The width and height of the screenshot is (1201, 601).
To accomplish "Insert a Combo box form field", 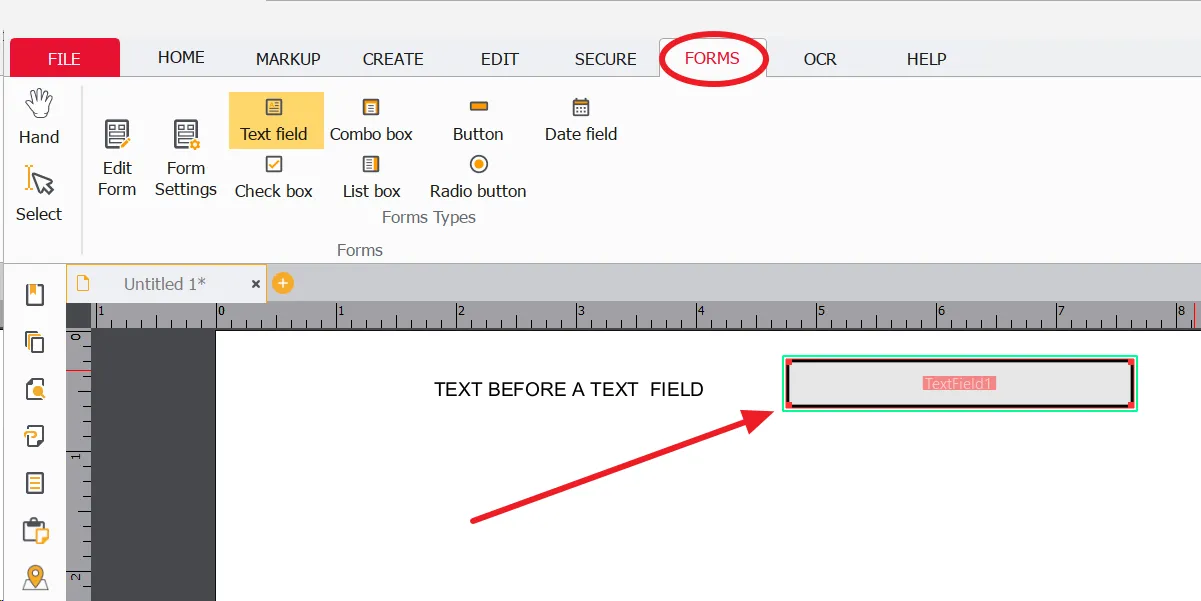I will (371, 120).
